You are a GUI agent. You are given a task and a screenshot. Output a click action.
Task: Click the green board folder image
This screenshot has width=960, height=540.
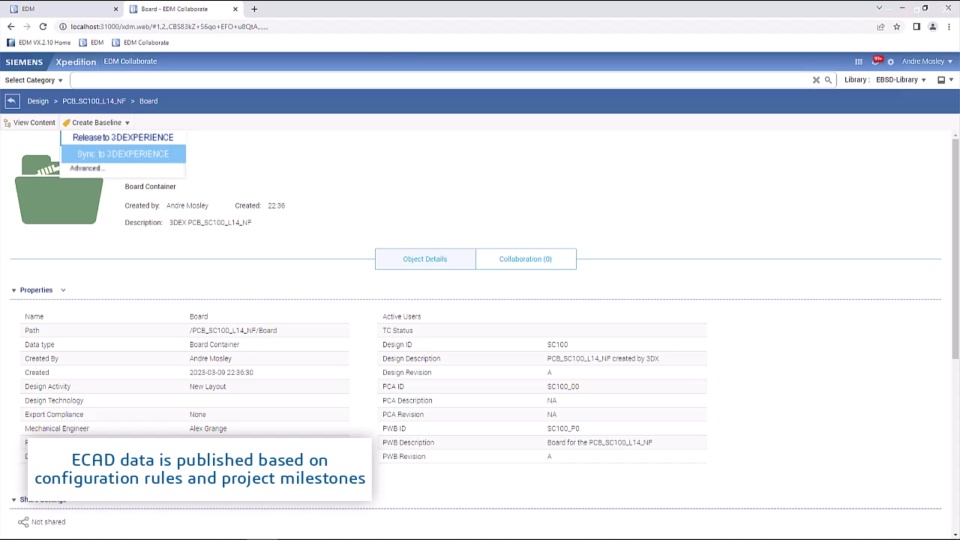tap(59, 189)
